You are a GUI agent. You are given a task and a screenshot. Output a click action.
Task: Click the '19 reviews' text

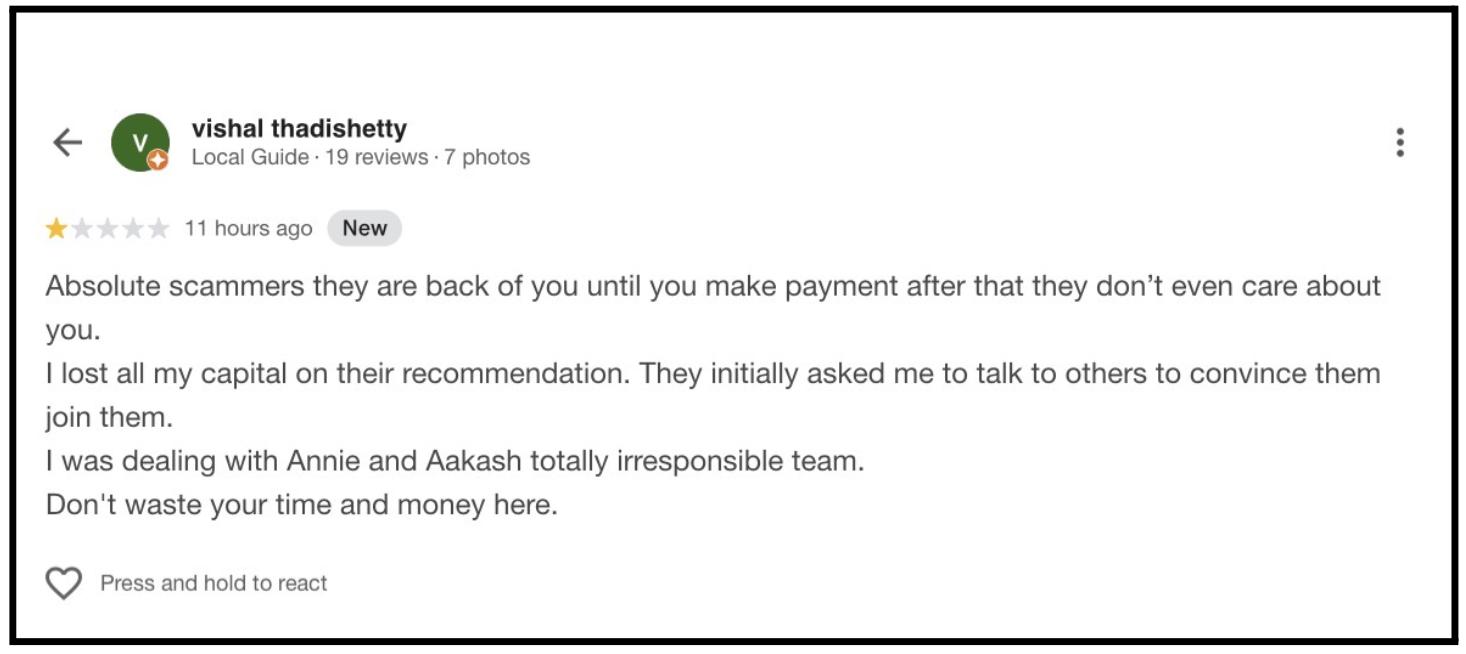point(376,157)
